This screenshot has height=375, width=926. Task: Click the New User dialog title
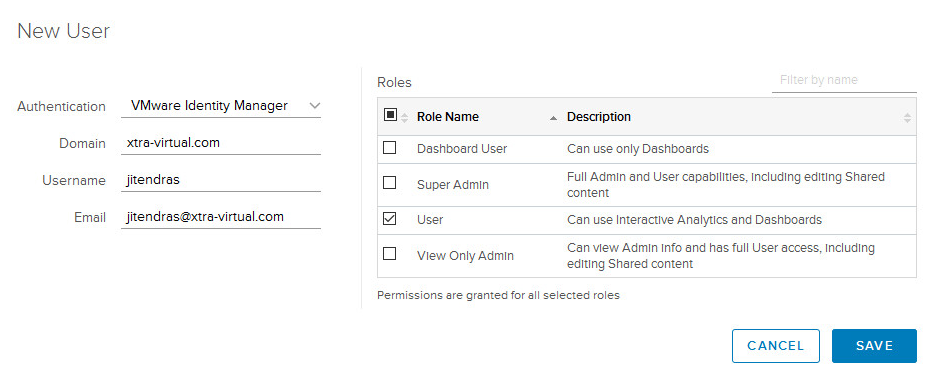click(64, 31)
